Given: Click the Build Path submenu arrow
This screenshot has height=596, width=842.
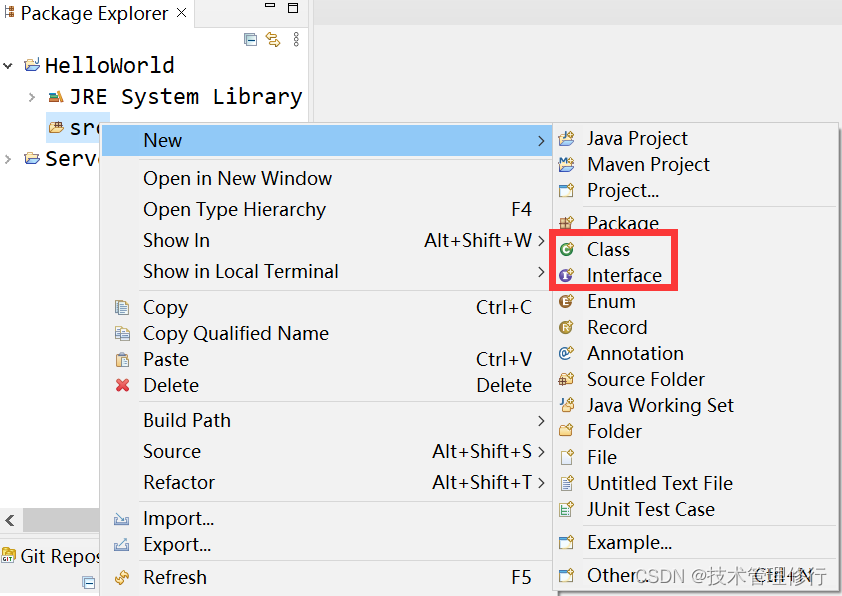Looking at the screenshot, I should point(541,421).
